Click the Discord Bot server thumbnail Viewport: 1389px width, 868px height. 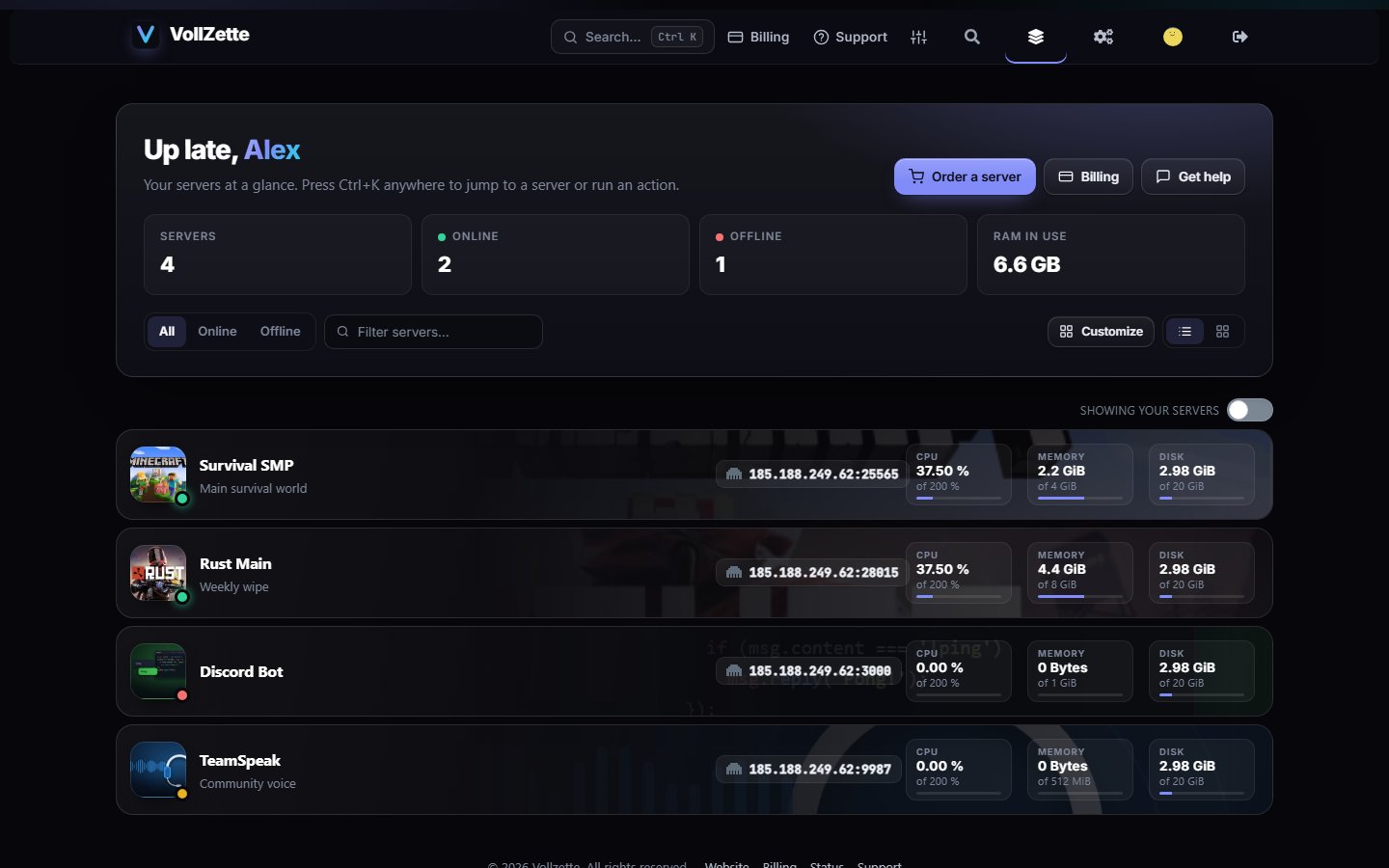coord(158,671)
